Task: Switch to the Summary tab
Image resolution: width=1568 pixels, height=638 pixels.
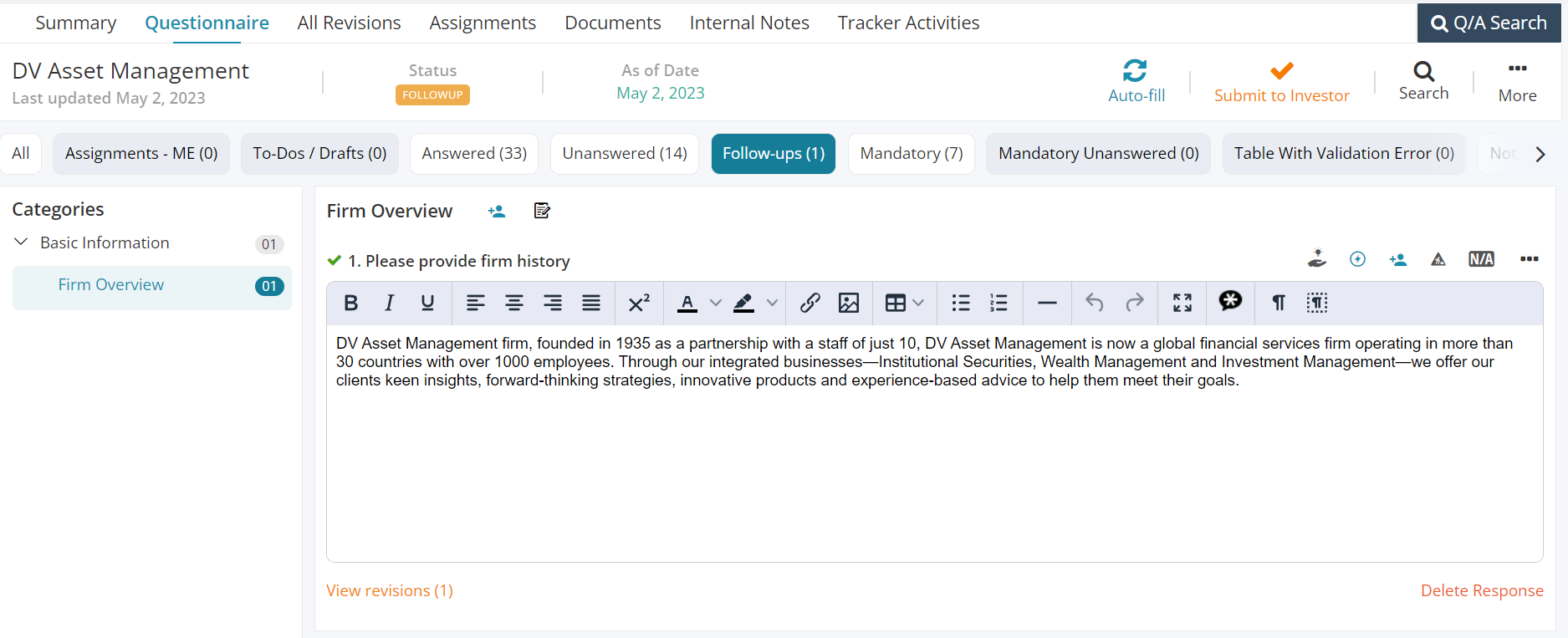Action: point(76,23)
